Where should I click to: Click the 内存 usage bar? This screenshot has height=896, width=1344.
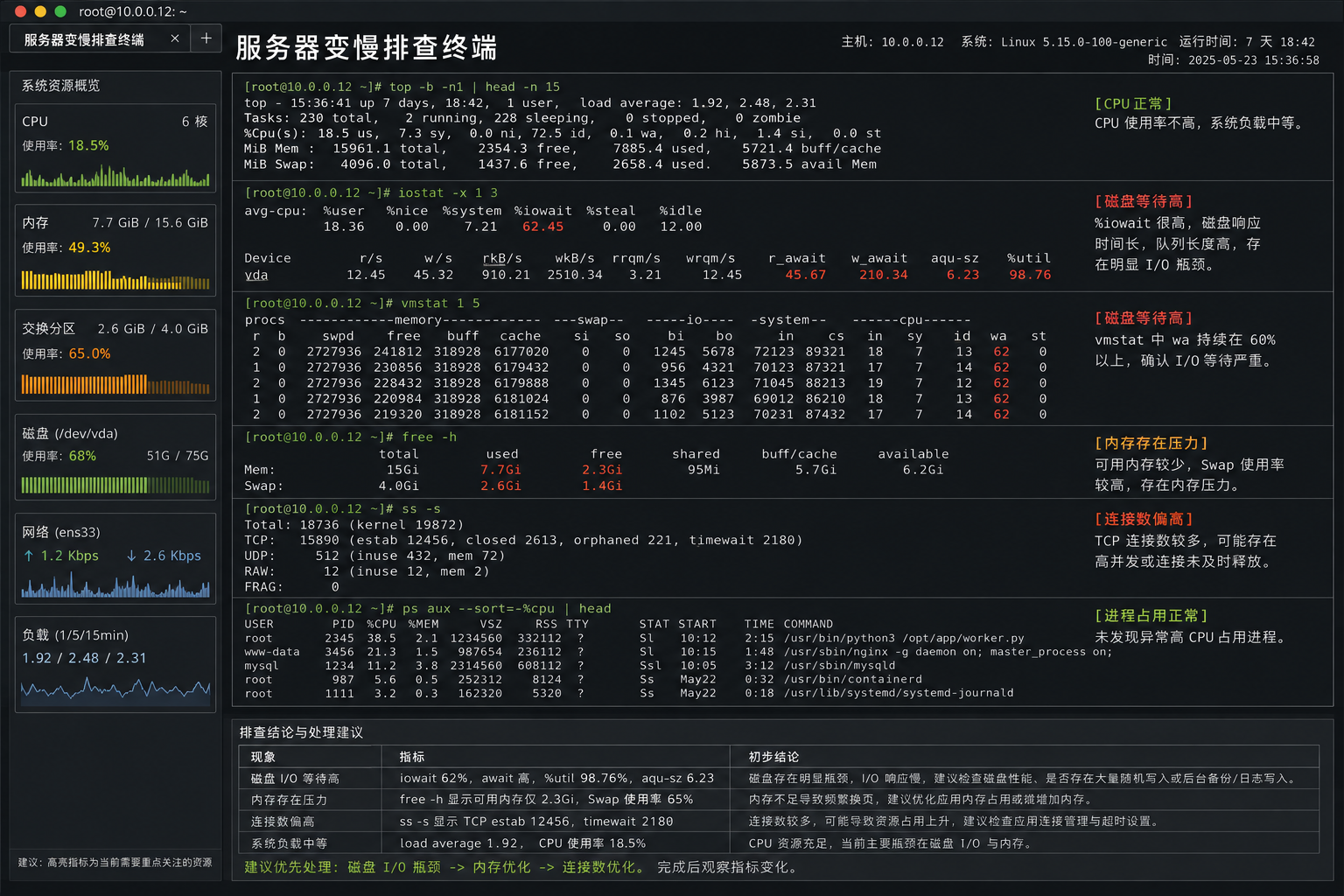click(115, 280)
